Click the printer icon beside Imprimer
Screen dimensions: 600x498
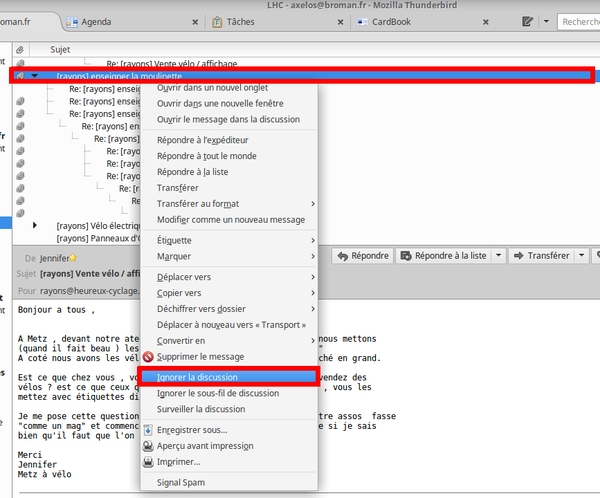(148, 462)
